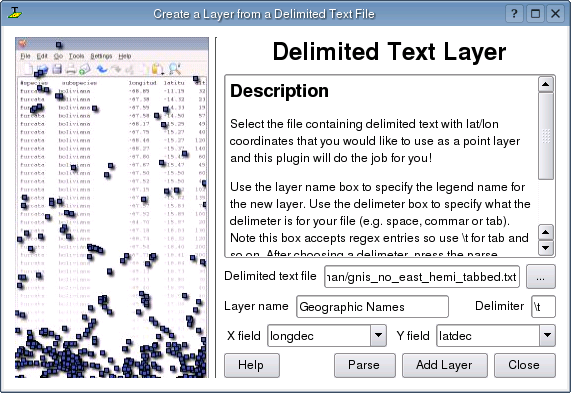Click the Parse button
The height and width of the screenshot is (393, 571).
[x=365, y=365]
